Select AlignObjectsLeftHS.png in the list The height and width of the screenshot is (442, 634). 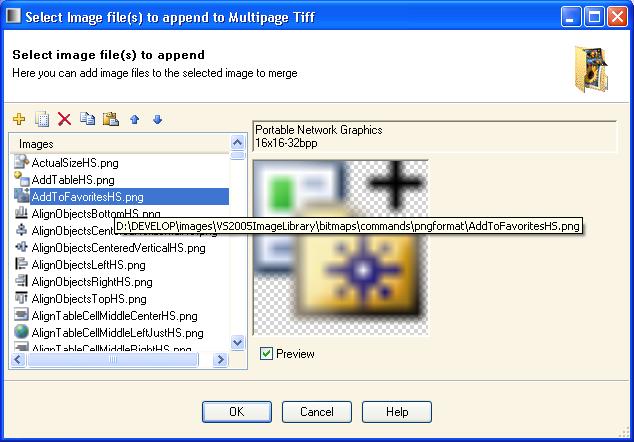[89, 265]
